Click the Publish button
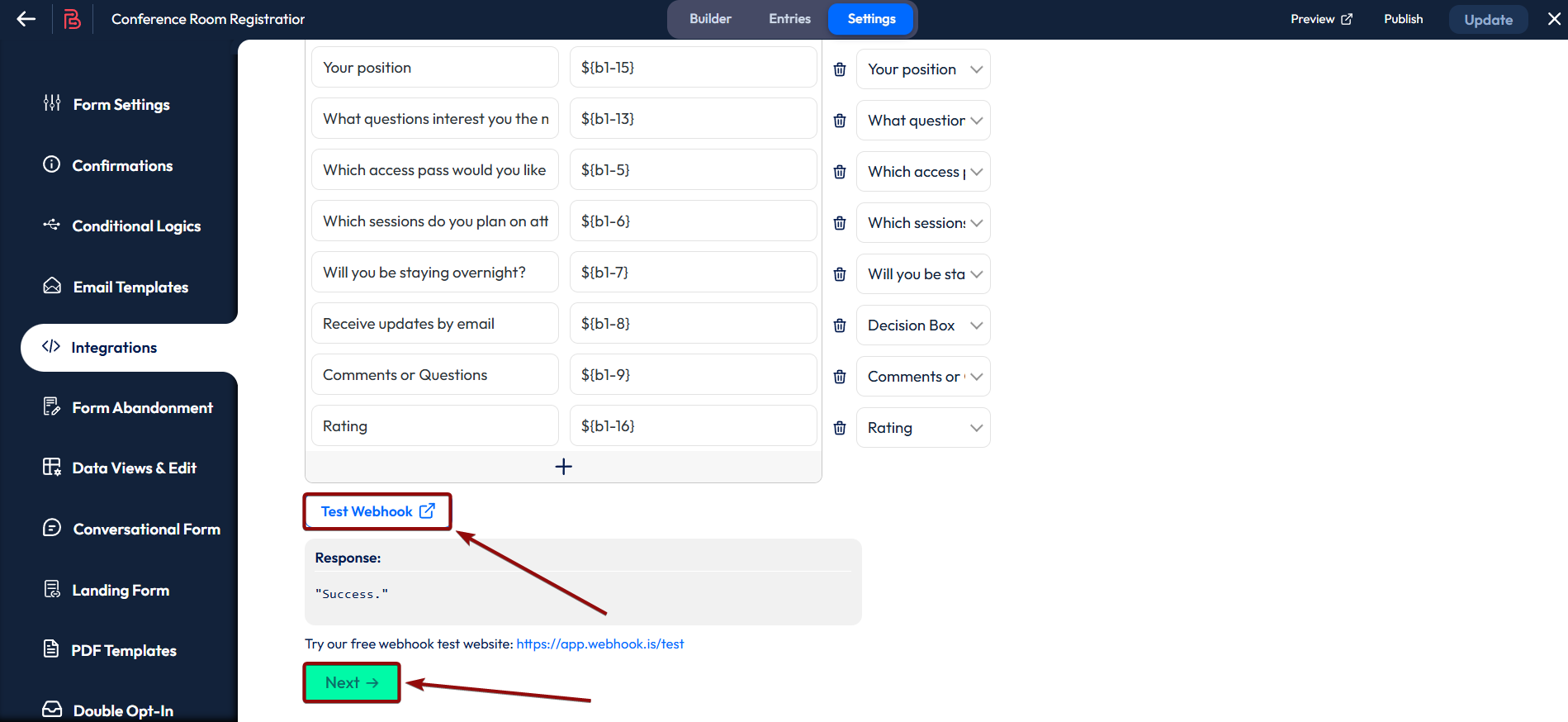 [x=1404, y=19]
